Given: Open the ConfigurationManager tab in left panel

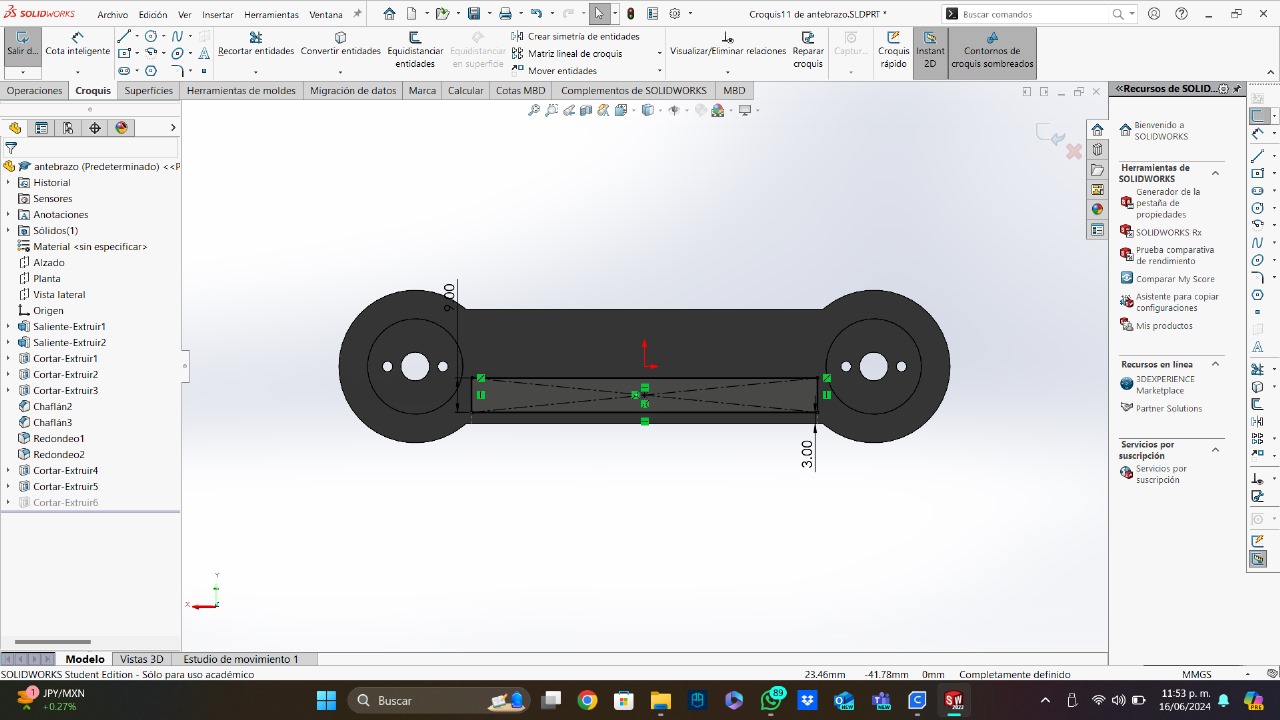Looking at the screenshot, I should (x=68, y=128).
